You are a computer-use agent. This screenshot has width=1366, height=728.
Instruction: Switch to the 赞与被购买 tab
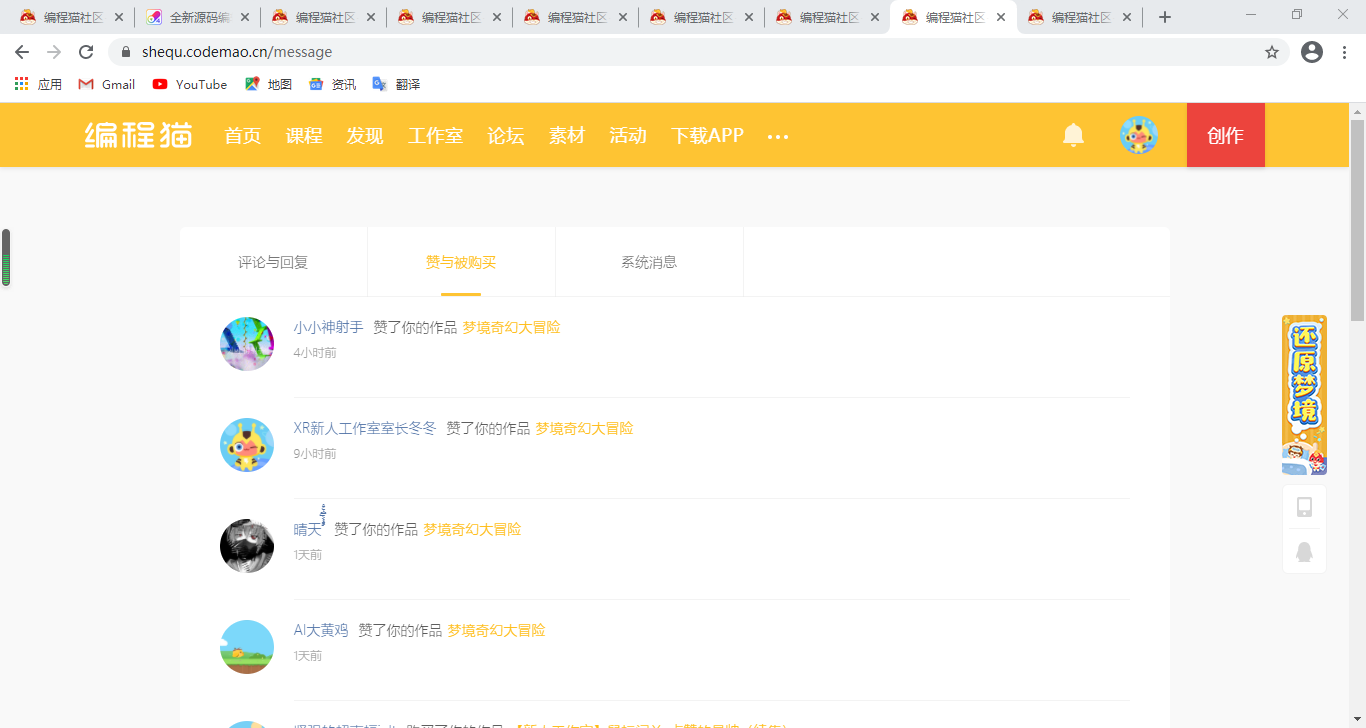(x=461, y=262)
